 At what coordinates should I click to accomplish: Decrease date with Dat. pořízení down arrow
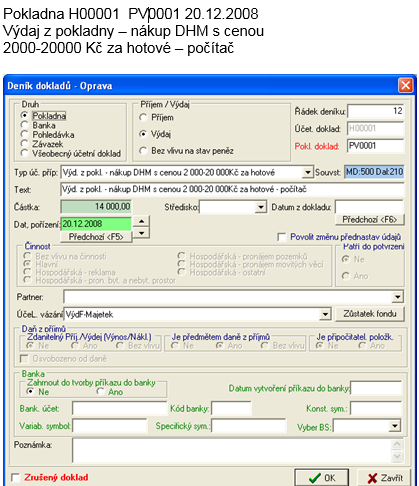[x=141, y=232]
